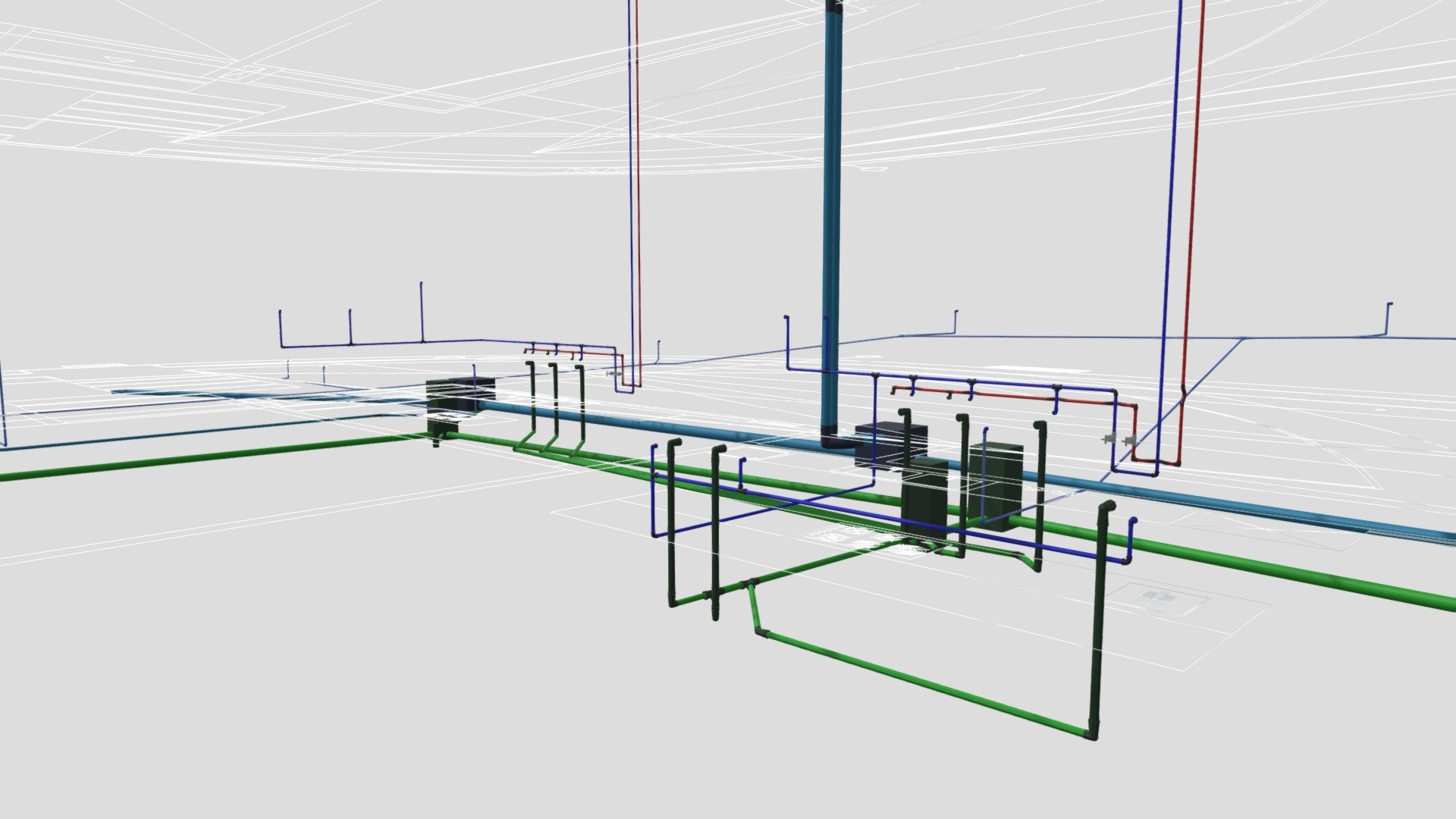This screenshot has height=819, width=1456.
Task: Select the dark manifold box on far left
Action: (x=460, y=397)
